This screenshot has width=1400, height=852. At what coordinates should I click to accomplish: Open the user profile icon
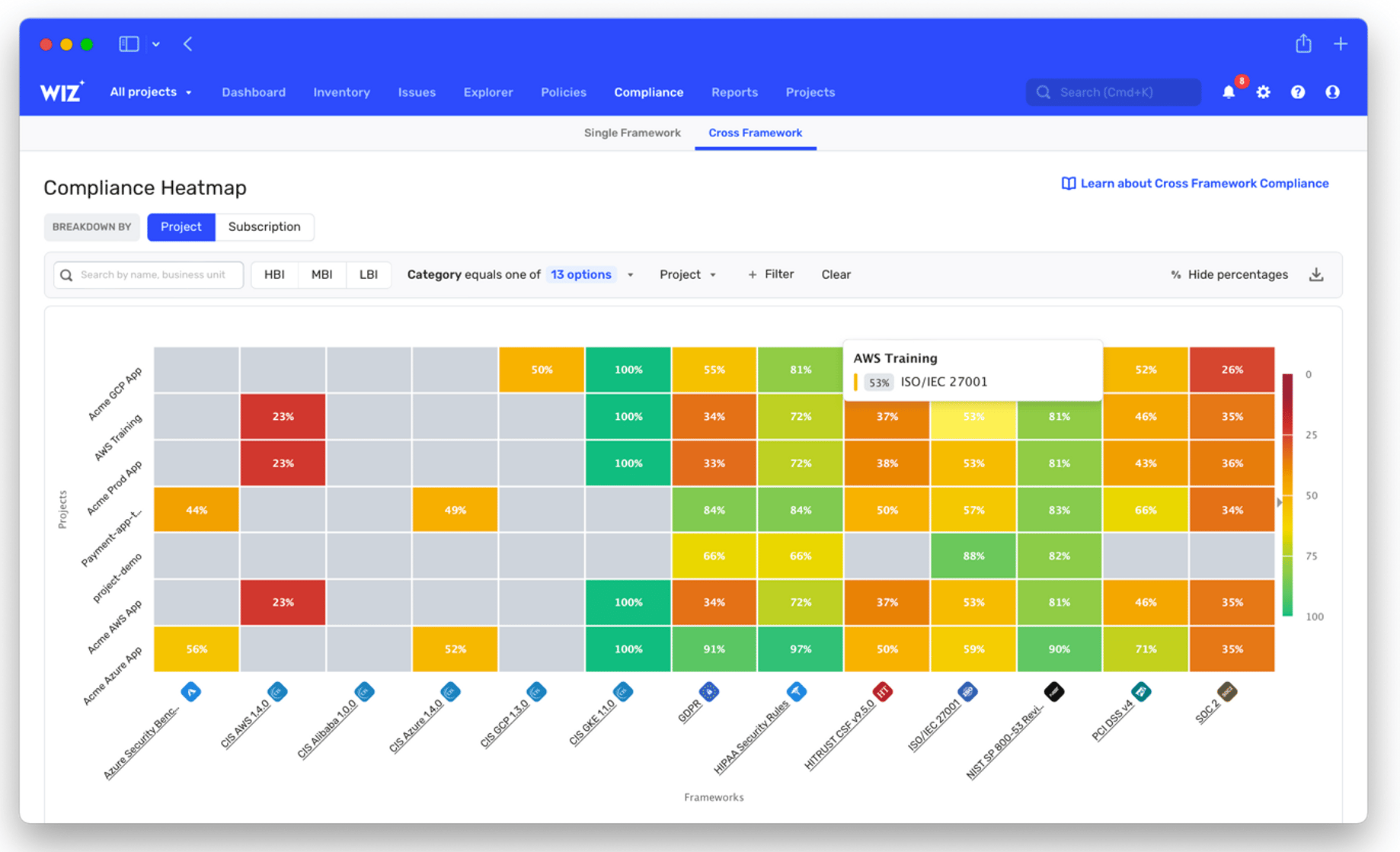[x=1332, y=92]
